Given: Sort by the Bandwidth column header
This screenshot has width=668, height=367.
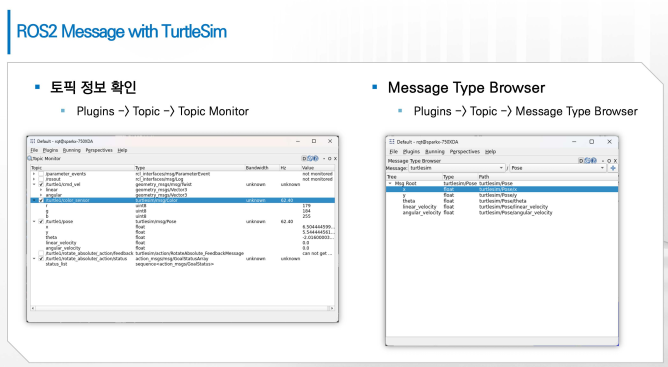Looking at the screenshot, I should tap(262, 168).
